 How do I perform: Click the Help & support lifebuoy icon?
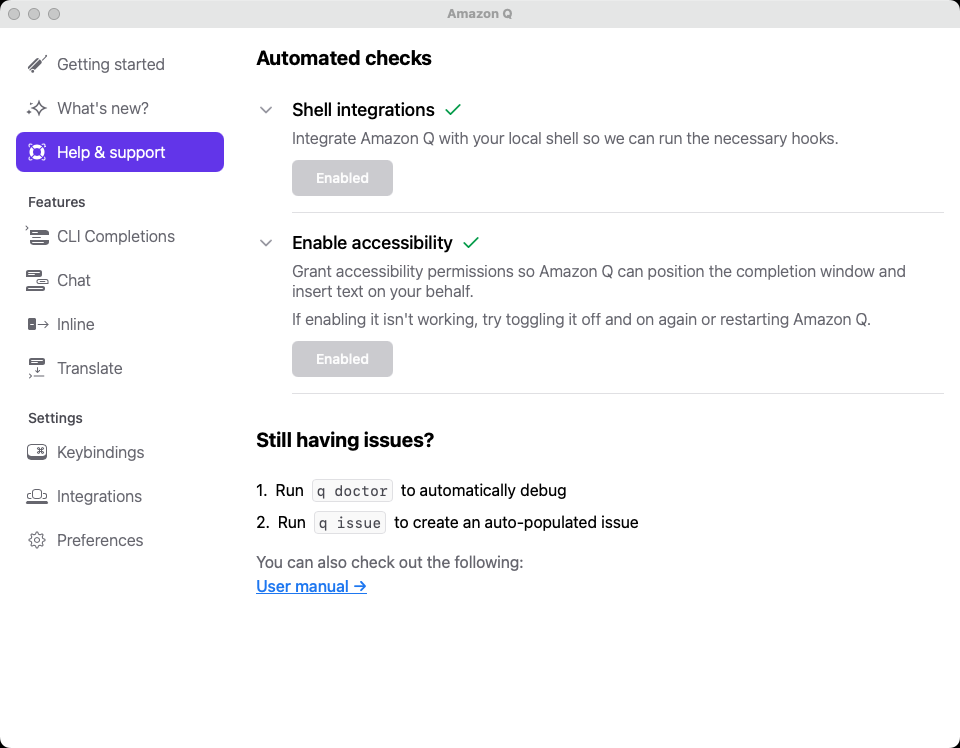coord(37,152)
